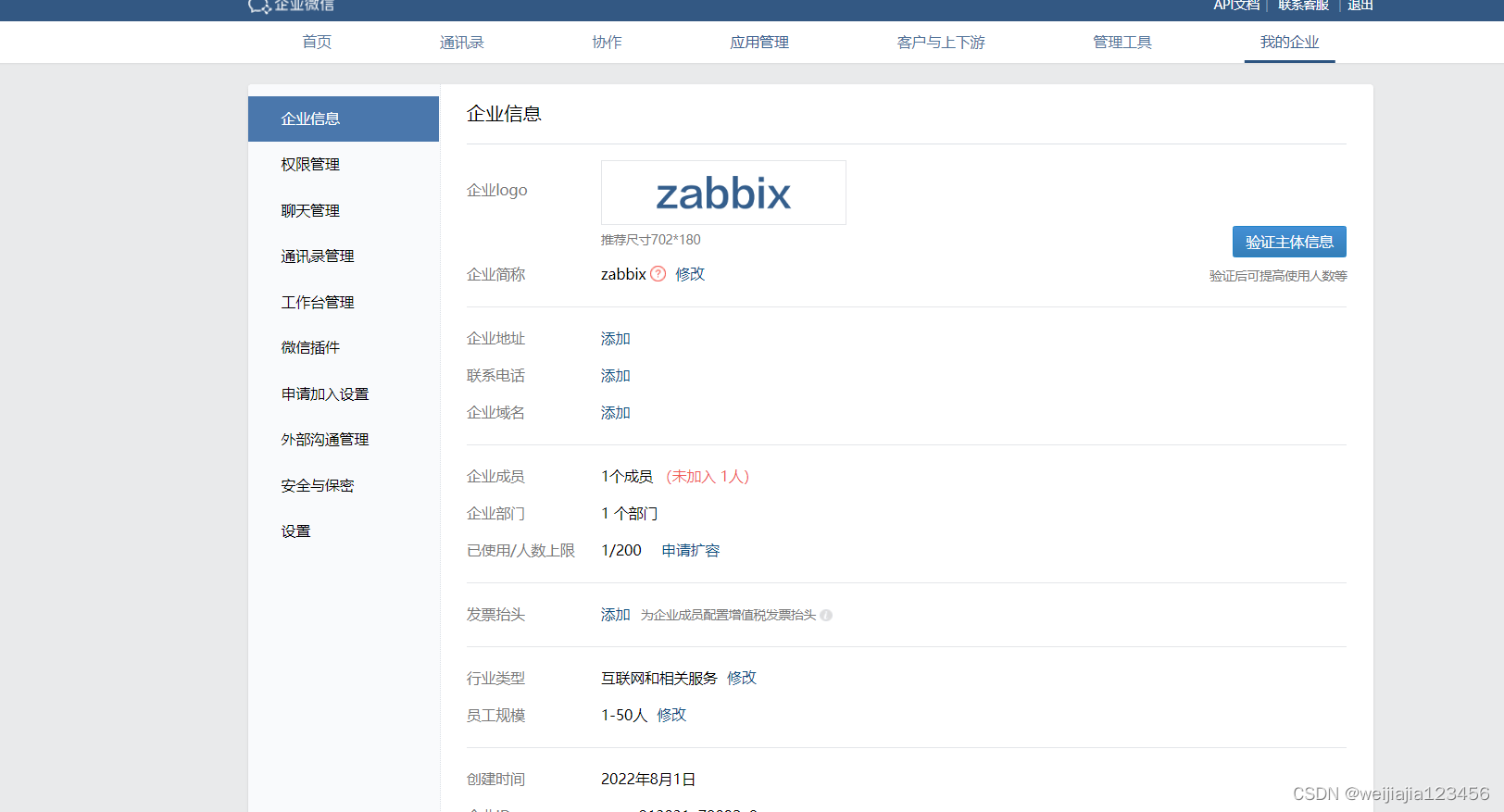Click the 未加入 1人 link
Image resolution: width=1504 pixels, height=812 pixels.
coord(708,477)
